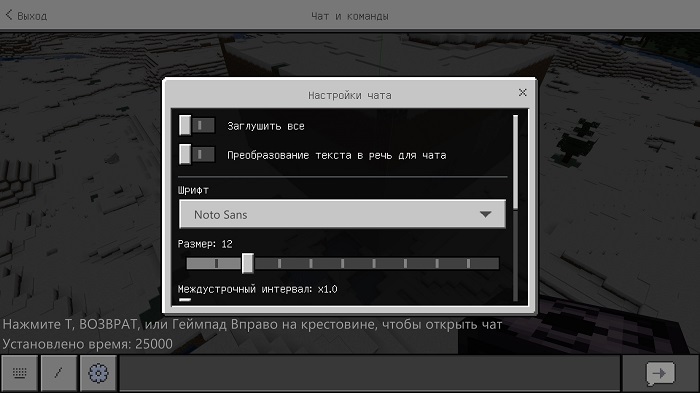700x393 pixels.
Task: Click the Размер slider handle
Action: tap(248, 263)
